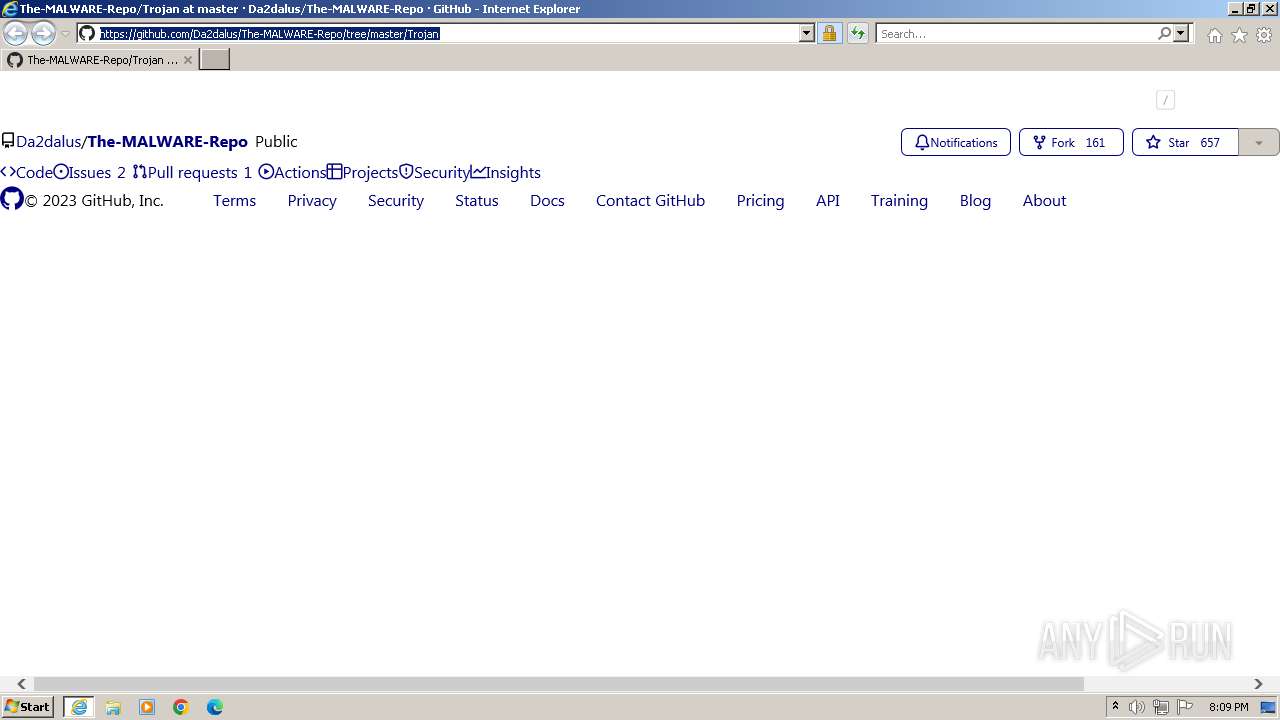The image size is (1280, 720).
Task: Open the API footer link
Action: pos(828,200)
